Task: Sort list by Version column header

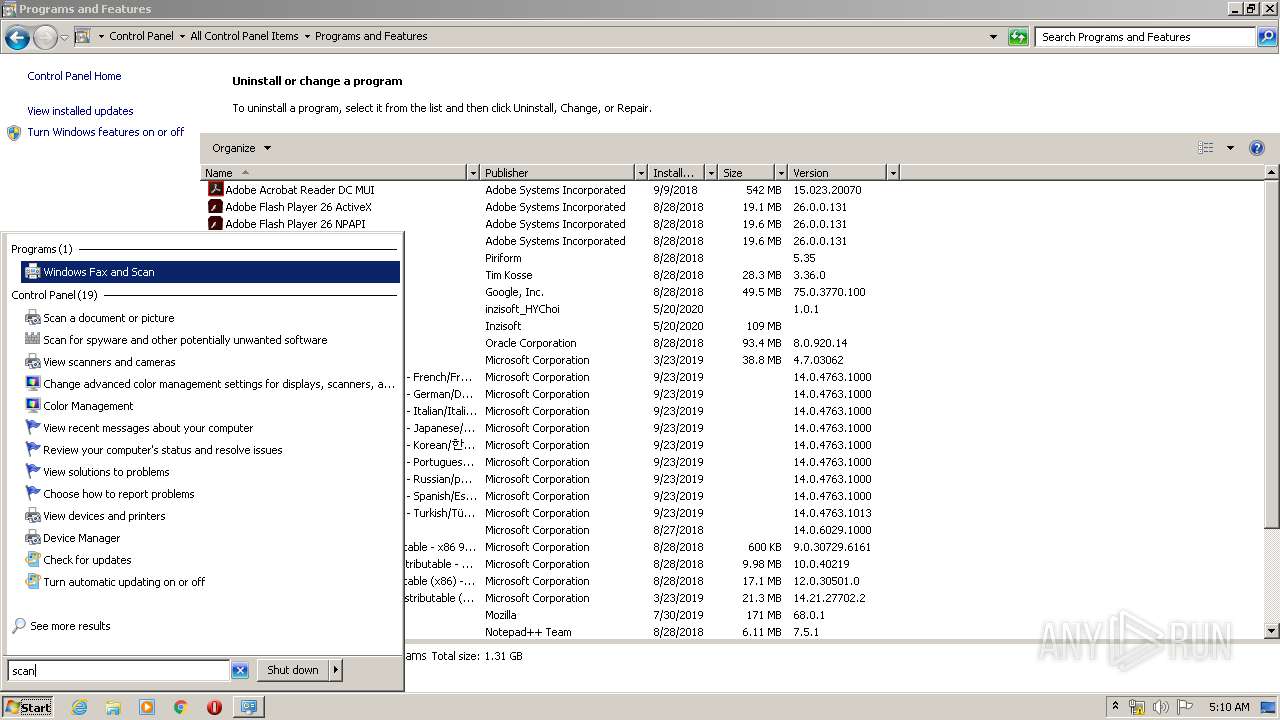Action: pyautogui.click(x=836, y=173)
